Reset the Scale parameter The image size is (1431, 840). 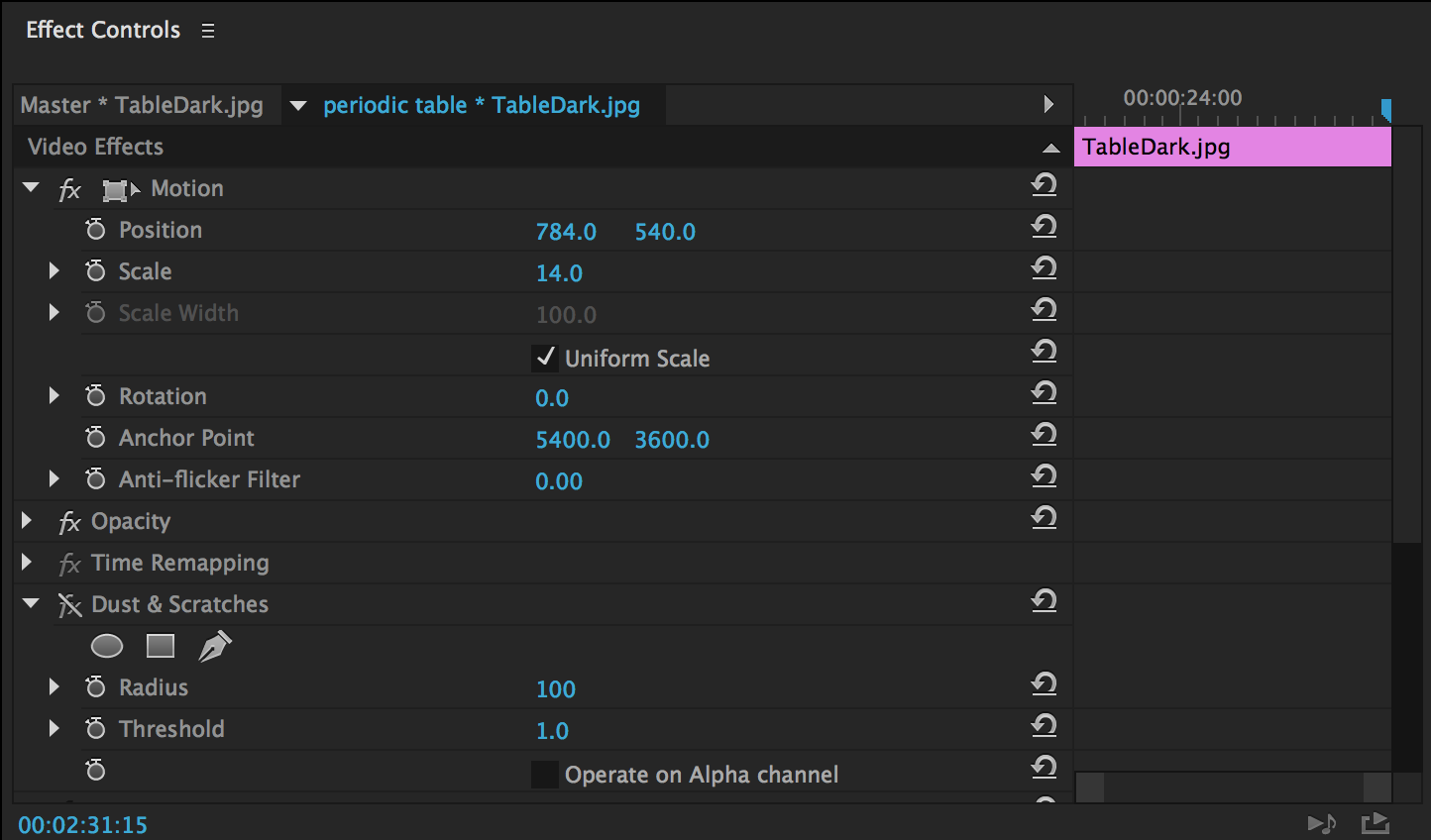1044,268
